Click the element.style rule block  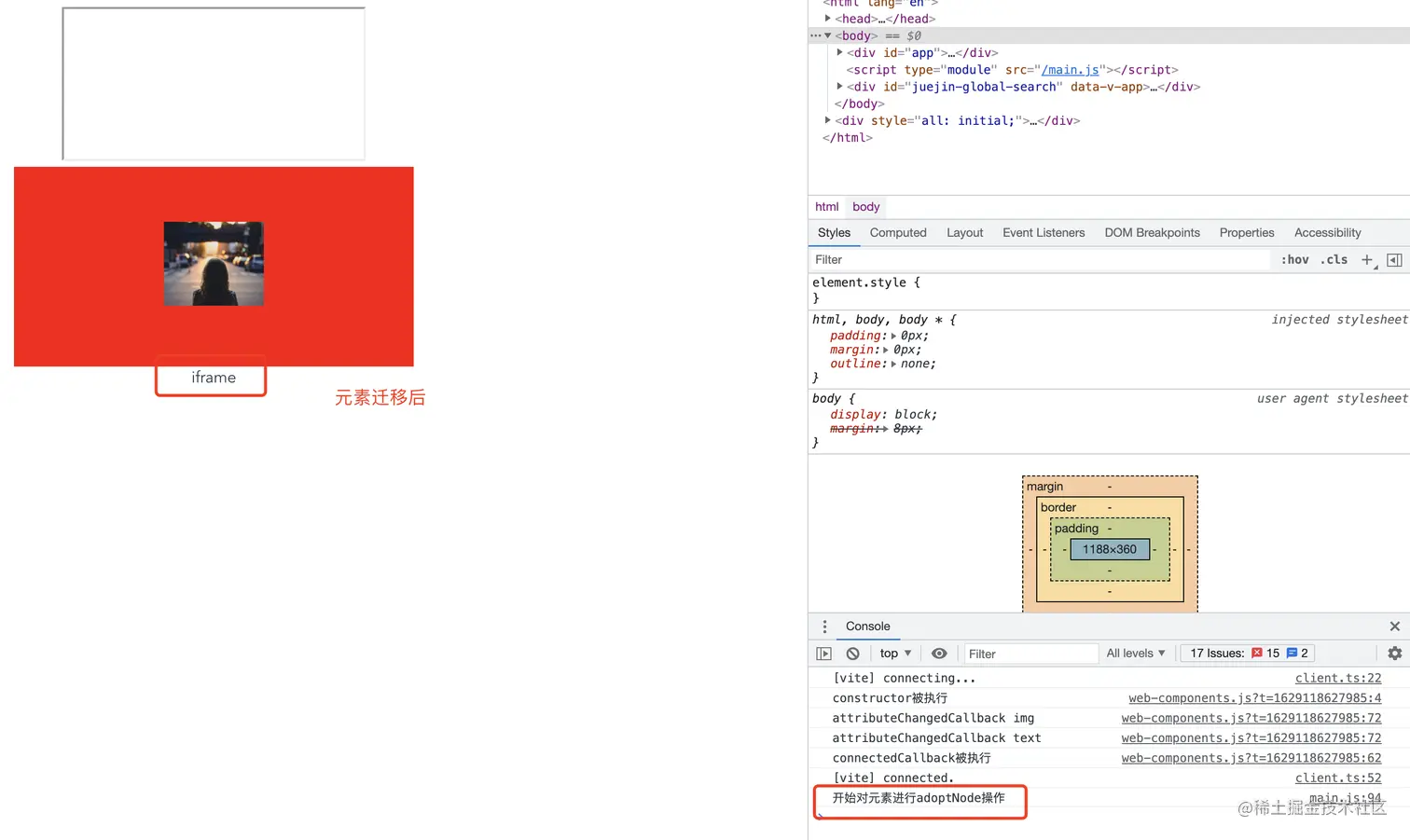[x=1109, y=290]
